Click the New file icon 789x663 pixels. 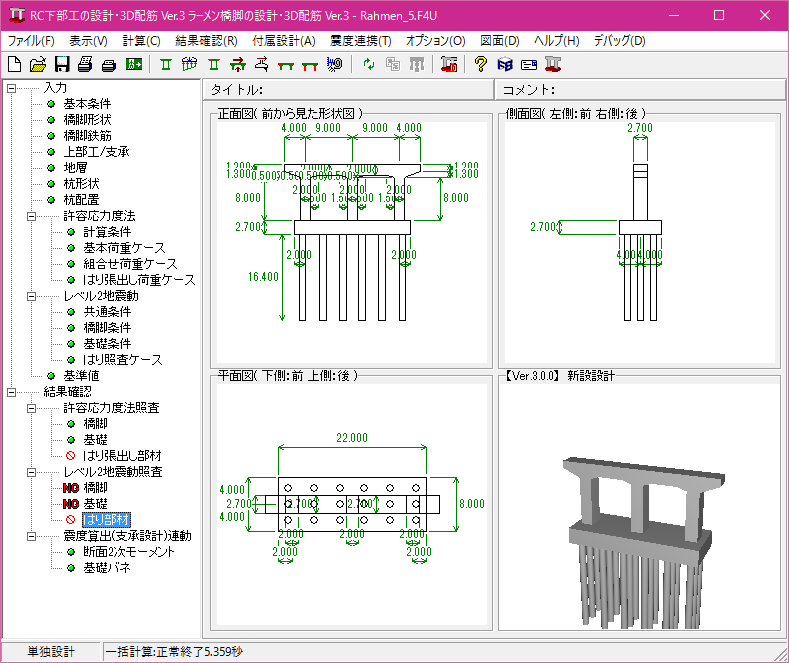(x=14, y=65)
